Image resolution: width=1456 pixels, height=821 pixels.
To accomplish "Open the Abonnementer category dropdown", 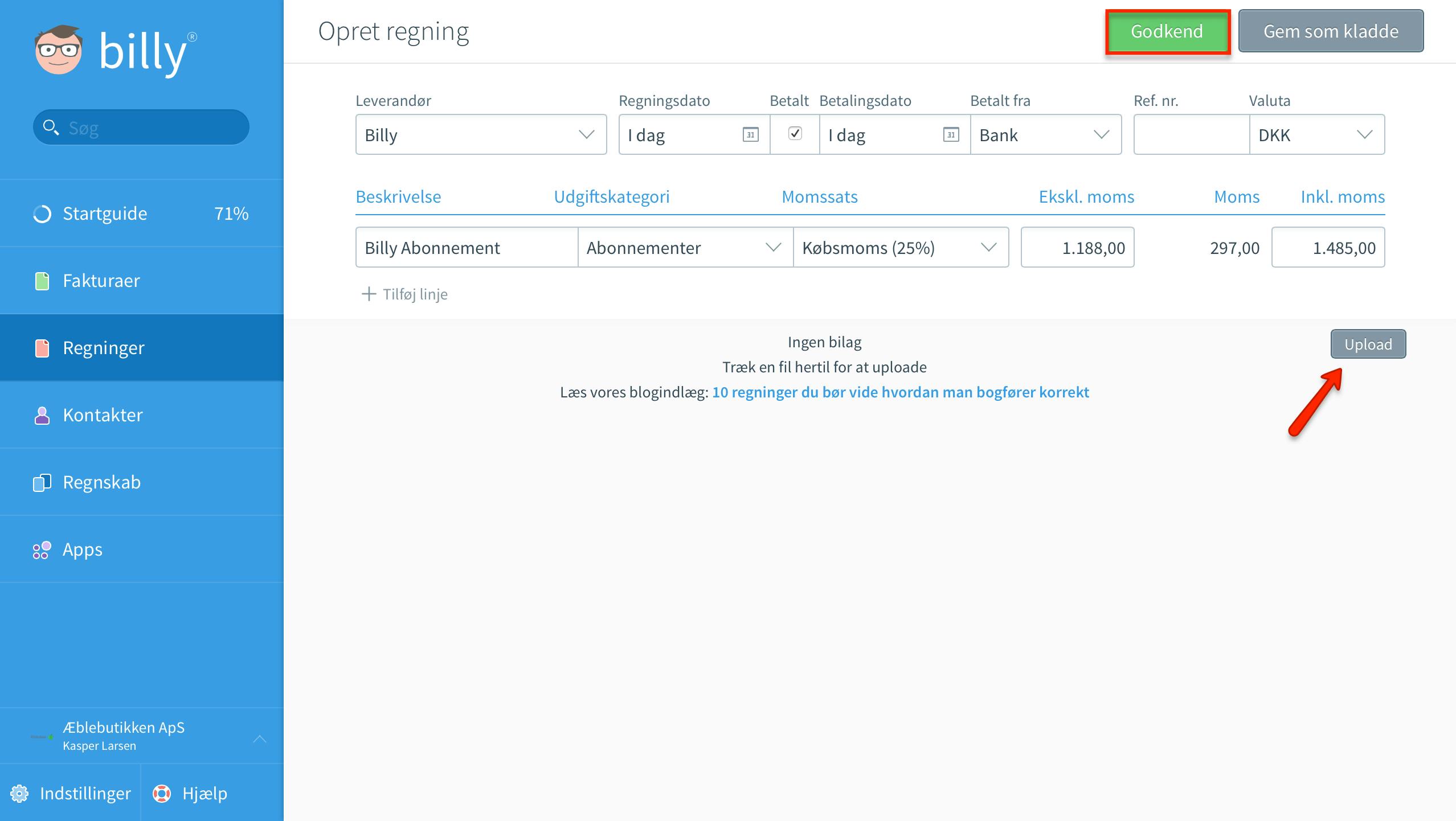I will [x=685, y=247].
